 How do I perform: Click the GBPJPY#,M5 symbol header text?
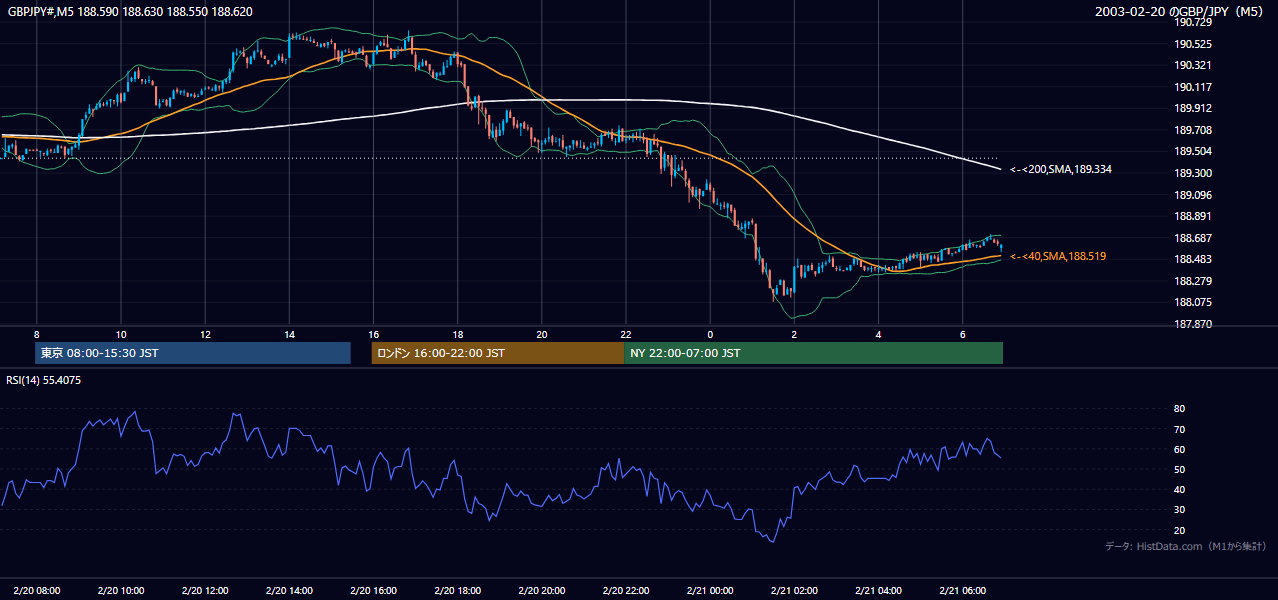point(130,12)
